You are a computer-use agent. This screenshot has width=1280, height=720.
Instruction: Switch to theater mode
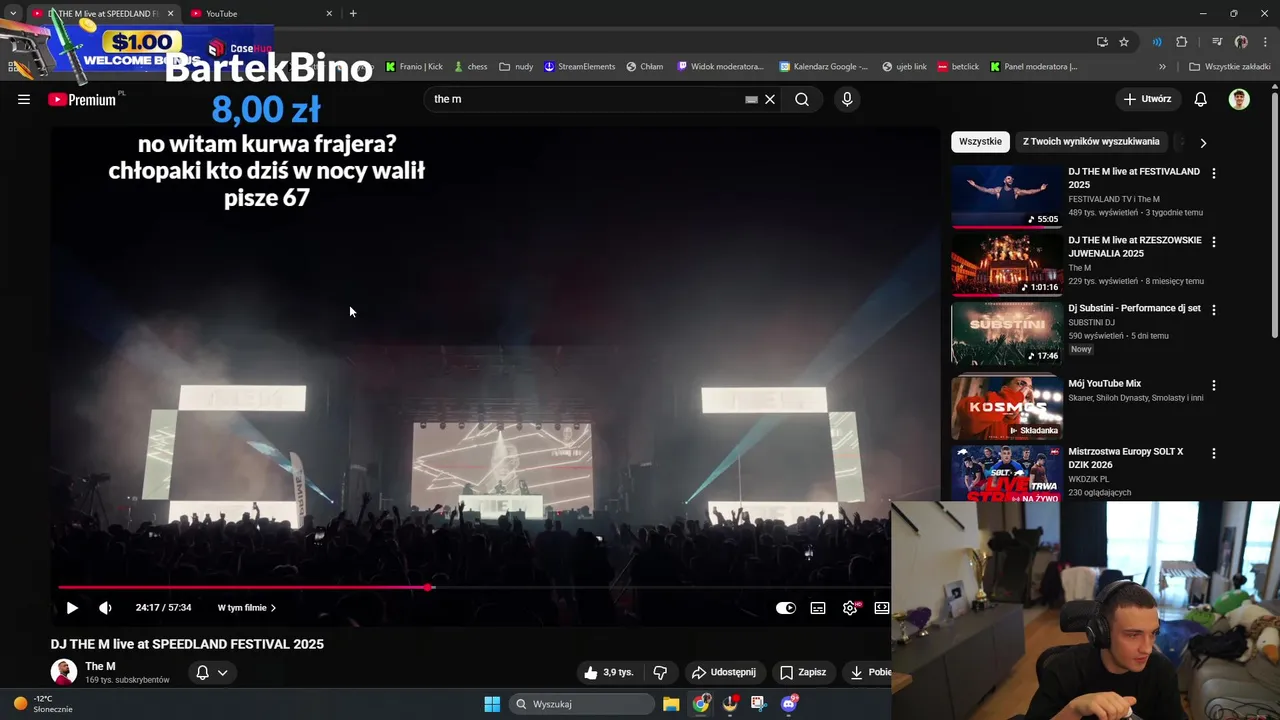click(x=881, y=608)
